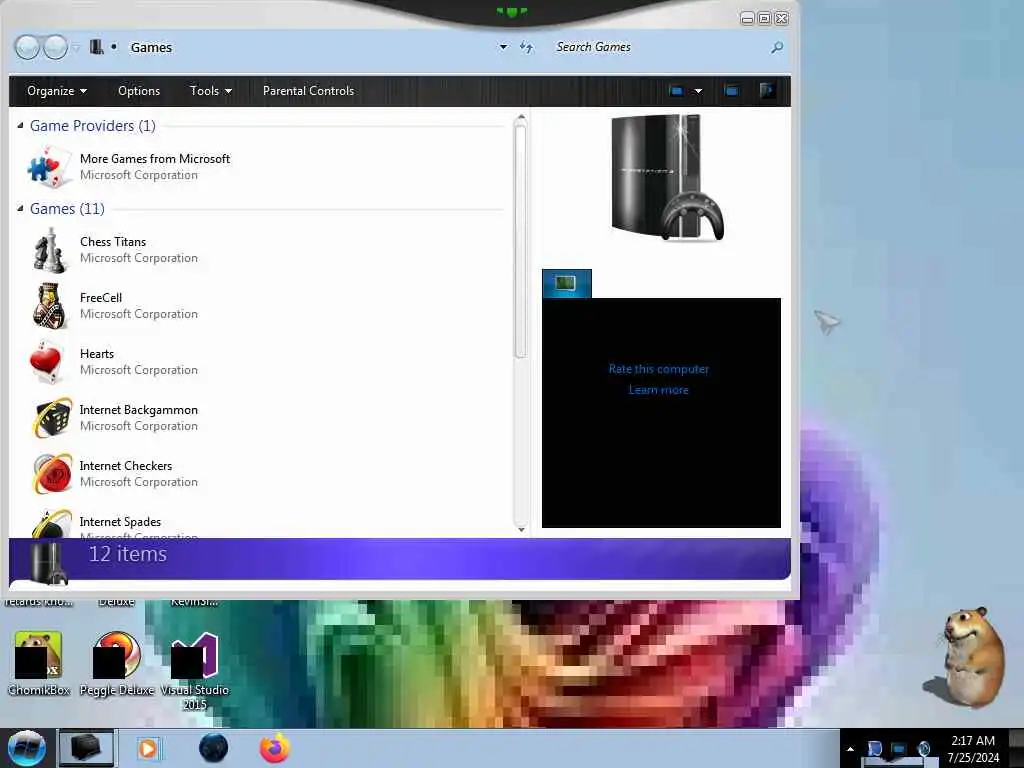Click the More Games from Microsoft puzzle icon
1024x768 pixels.
point(48,166)
